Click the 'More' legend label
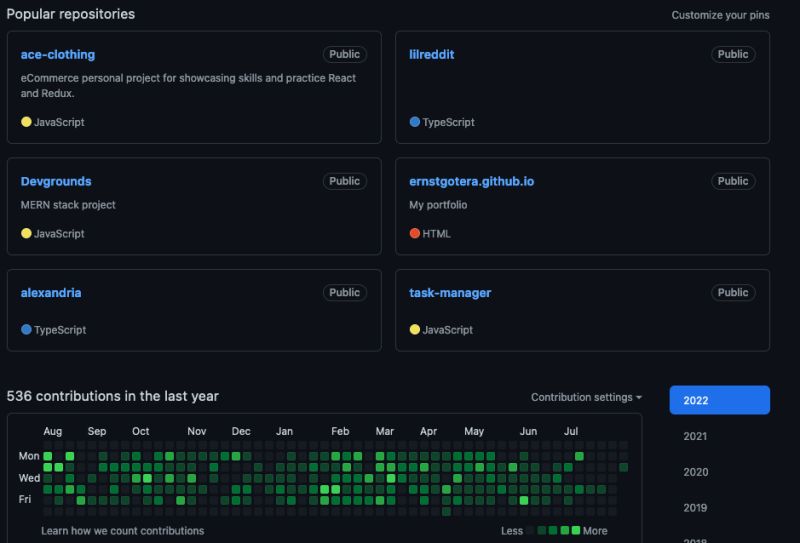This screenshot has width=800, height=543. click(x=595, y=531)
